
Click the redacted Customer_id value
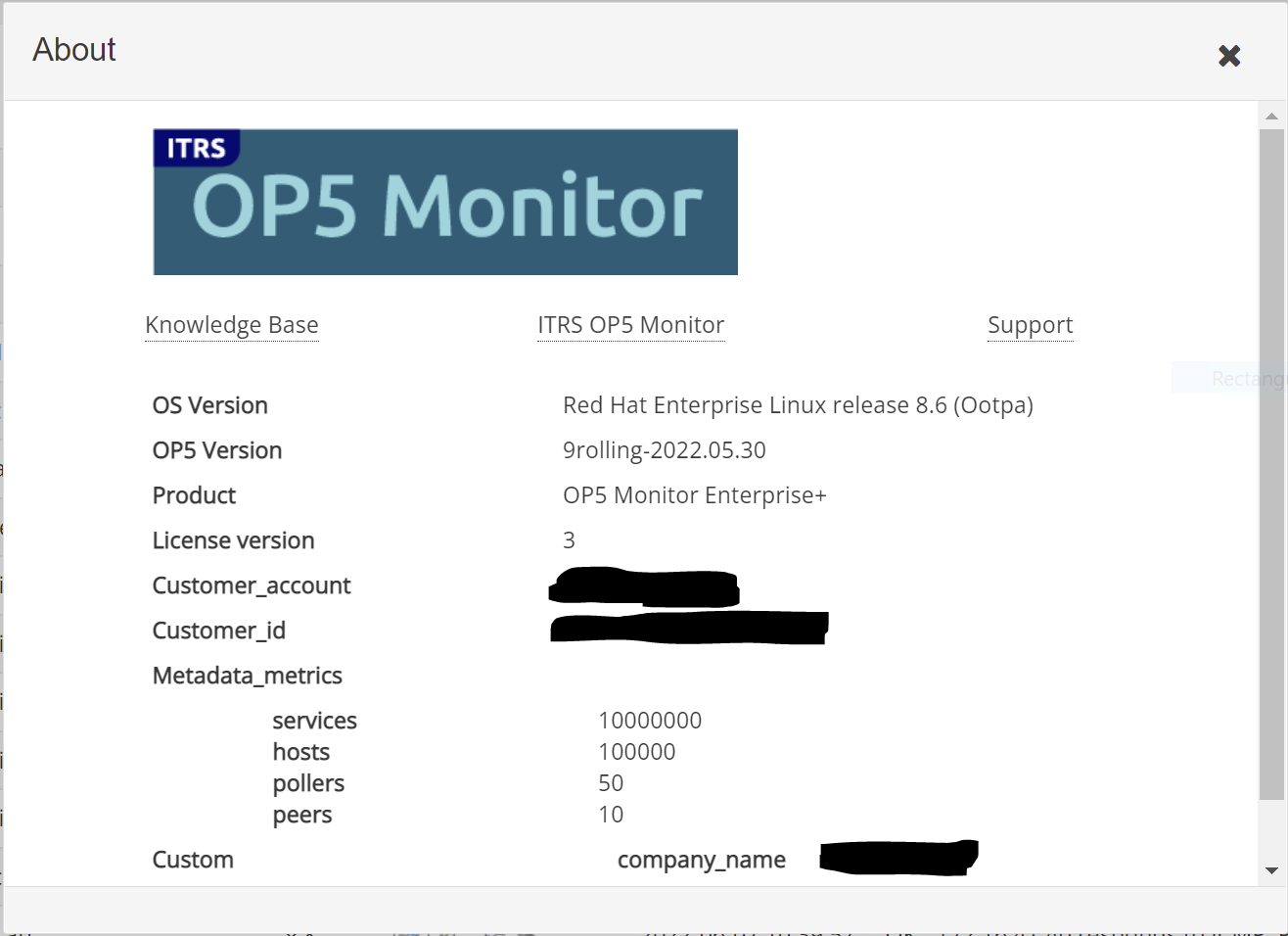(690, 628)
